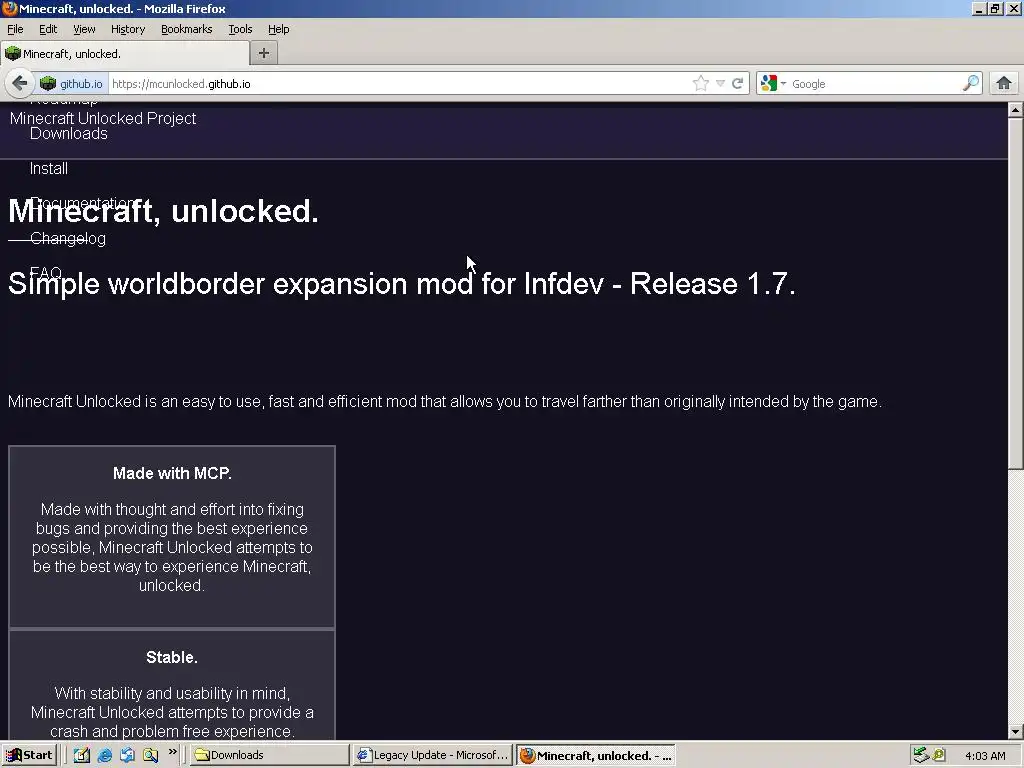Viewport: 1024px width, 768px height.
Task: Click the vertical scrollbar thumb
Action: point(1016,293)
